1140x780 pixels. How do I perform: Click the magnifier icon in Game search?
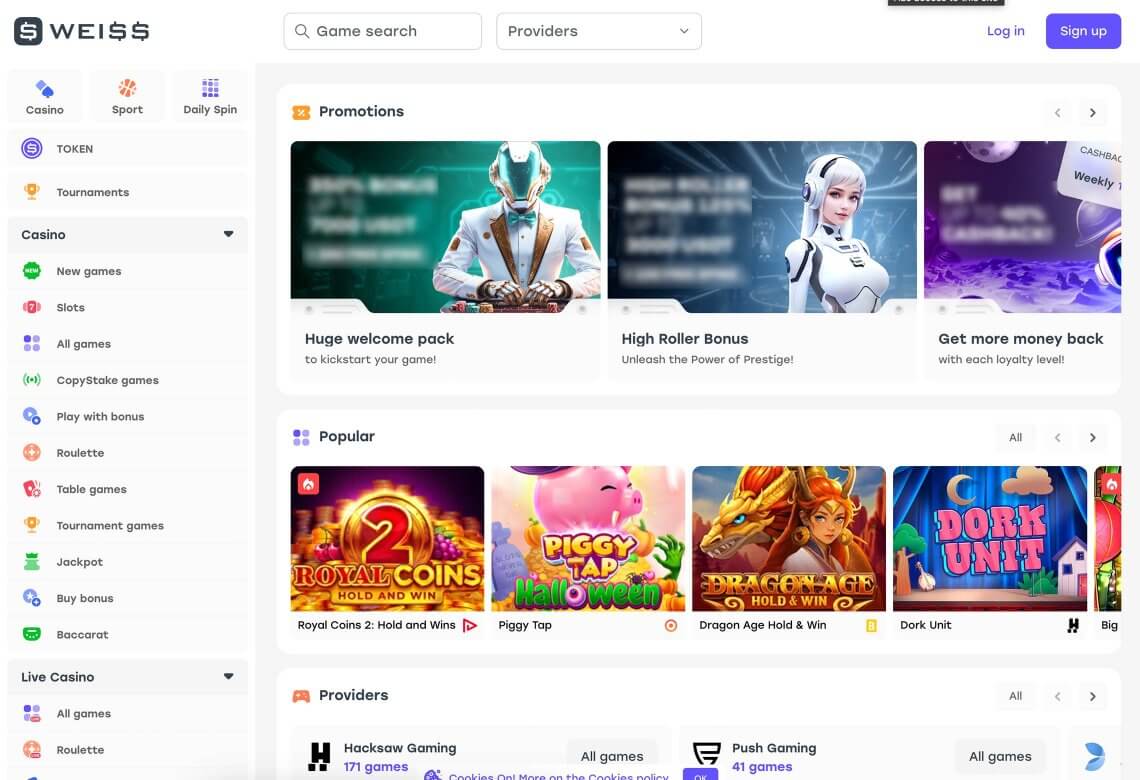click(x=302, y=31)
